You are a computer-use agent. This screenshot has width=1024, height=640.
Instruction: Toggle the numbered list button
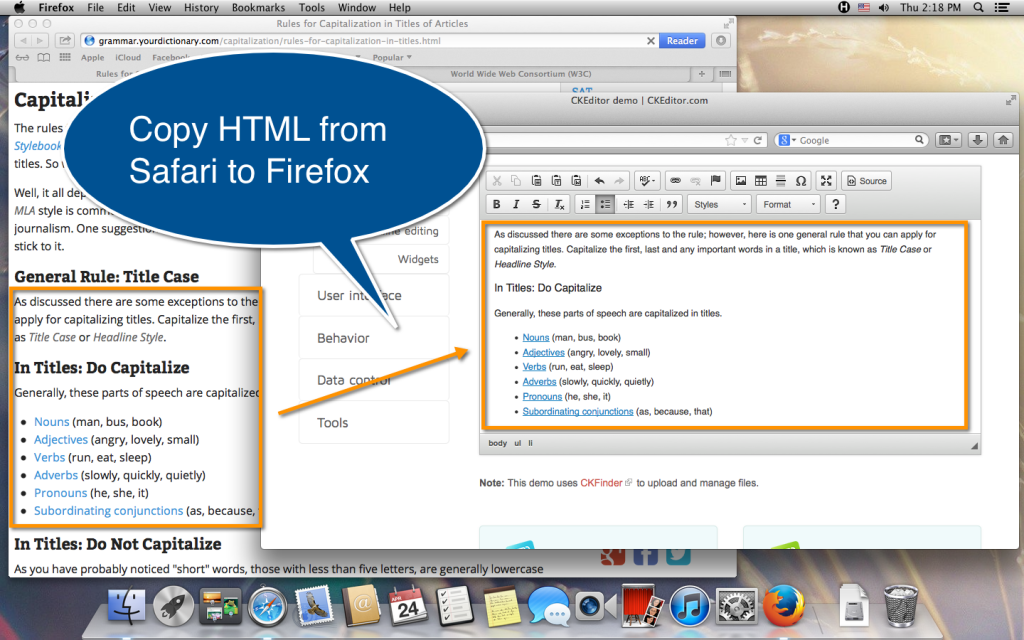point(585,204)
